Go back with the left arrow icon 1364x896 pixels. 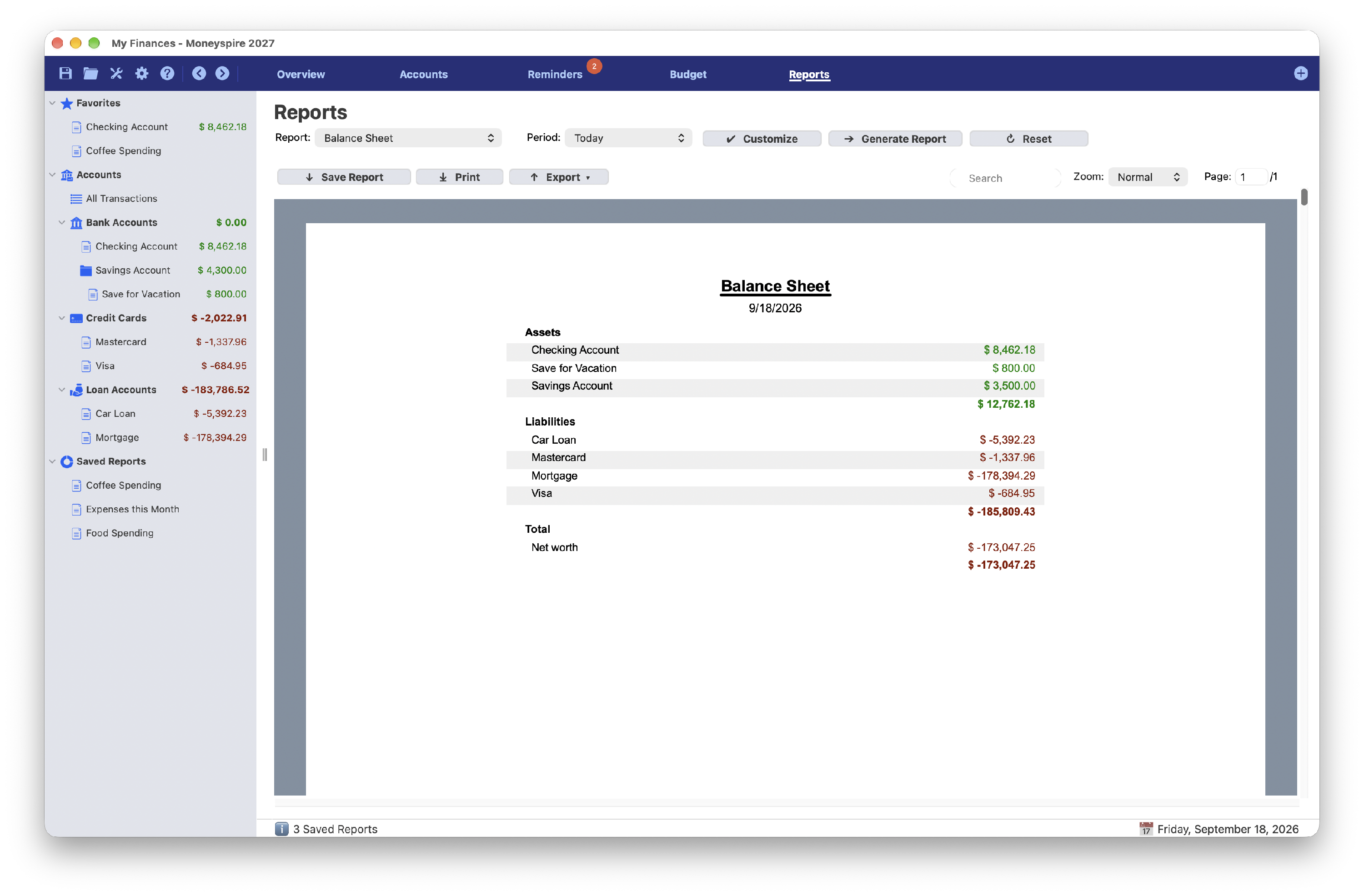pos(199,73)
